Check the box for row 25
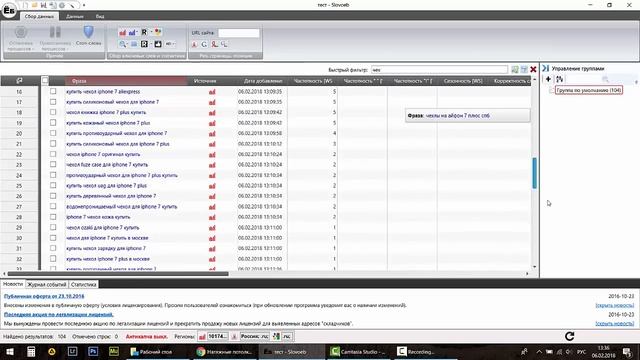Screen dimensions: 640x360 (x=53, y=185)
